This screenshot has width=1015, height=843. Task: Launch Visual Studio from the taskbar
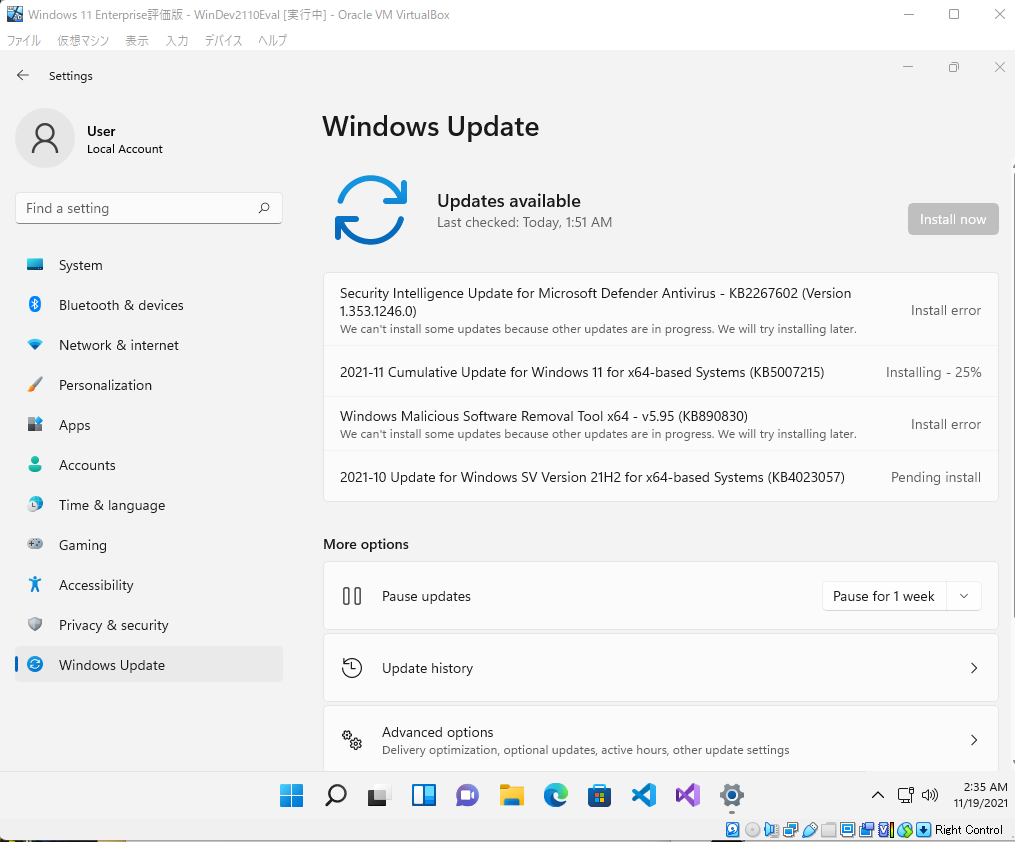(x=687, y=795)
